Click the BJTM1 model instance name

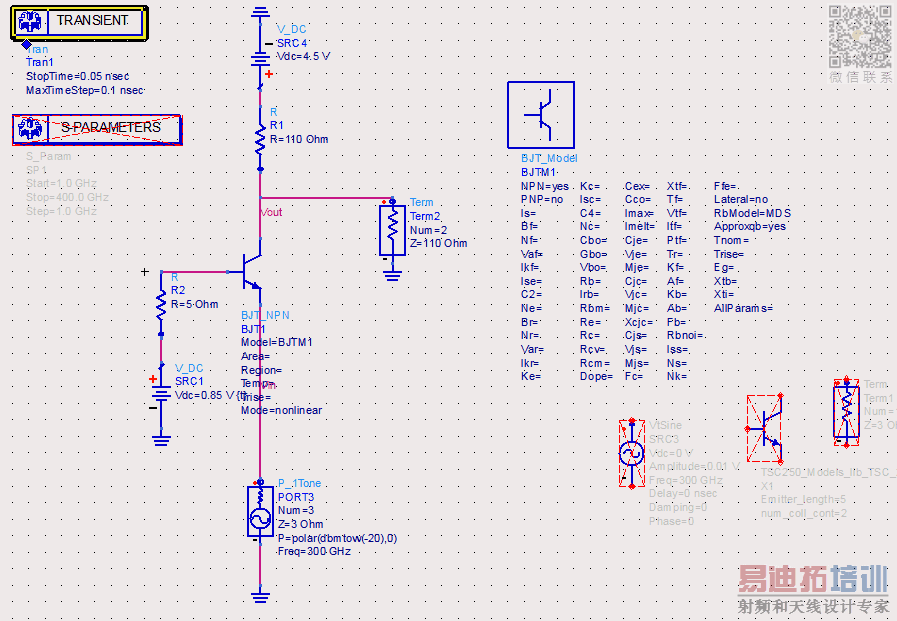tap(538, 172)
